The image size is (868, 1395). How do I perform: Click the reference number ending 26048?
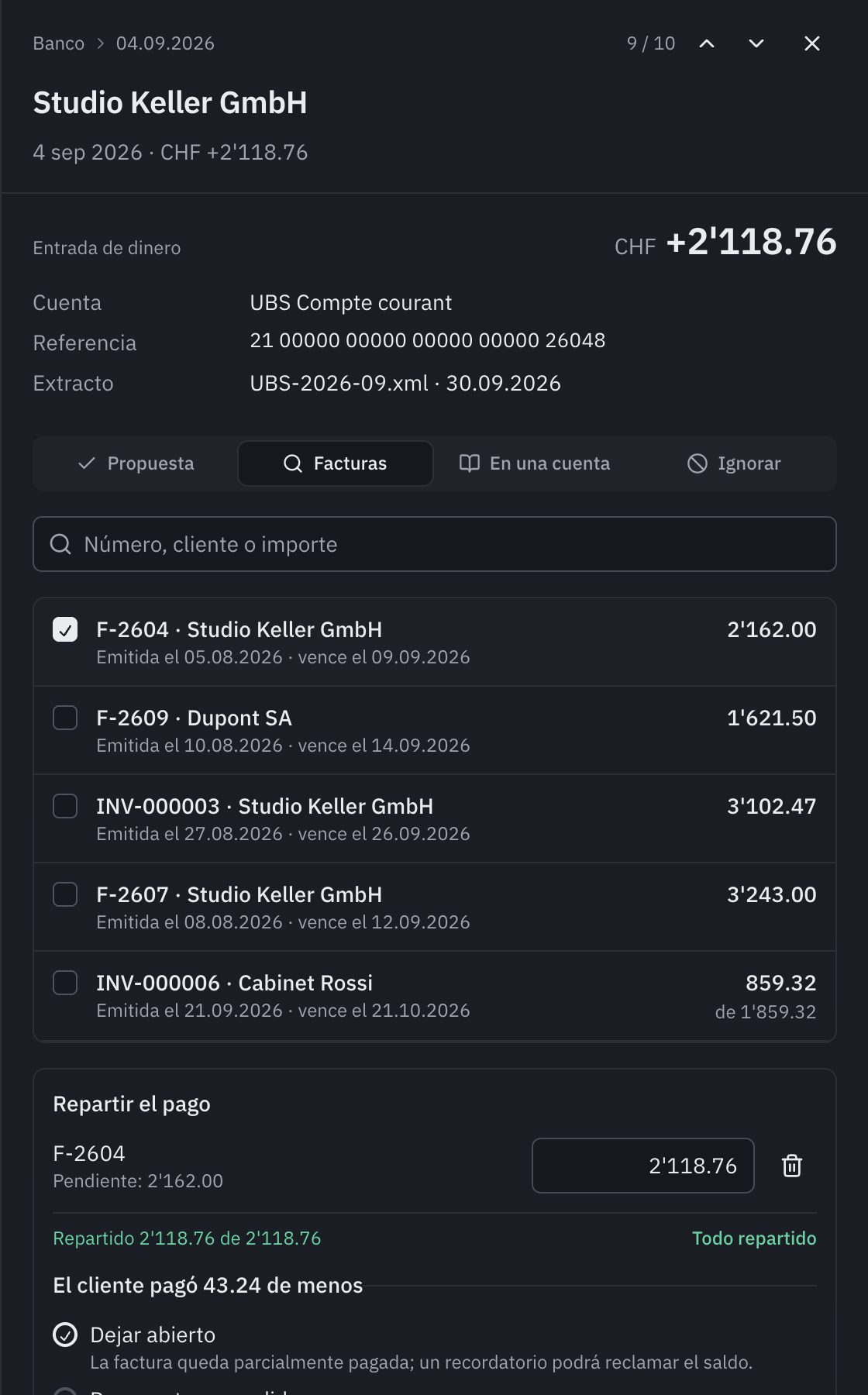coord(428,340)
